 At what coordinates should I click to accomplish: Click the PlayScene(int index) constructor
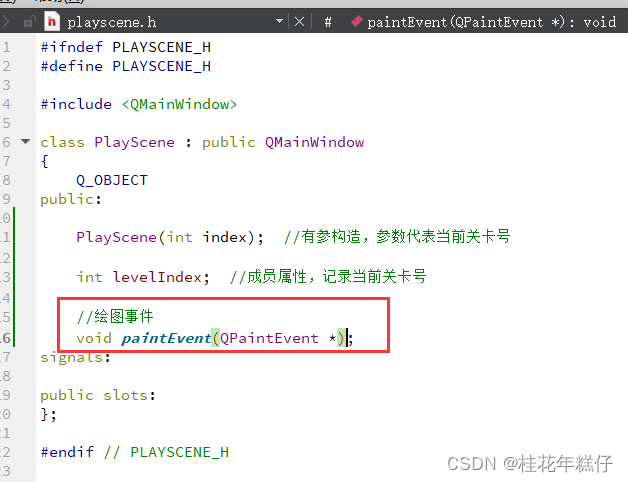[170, 237]
